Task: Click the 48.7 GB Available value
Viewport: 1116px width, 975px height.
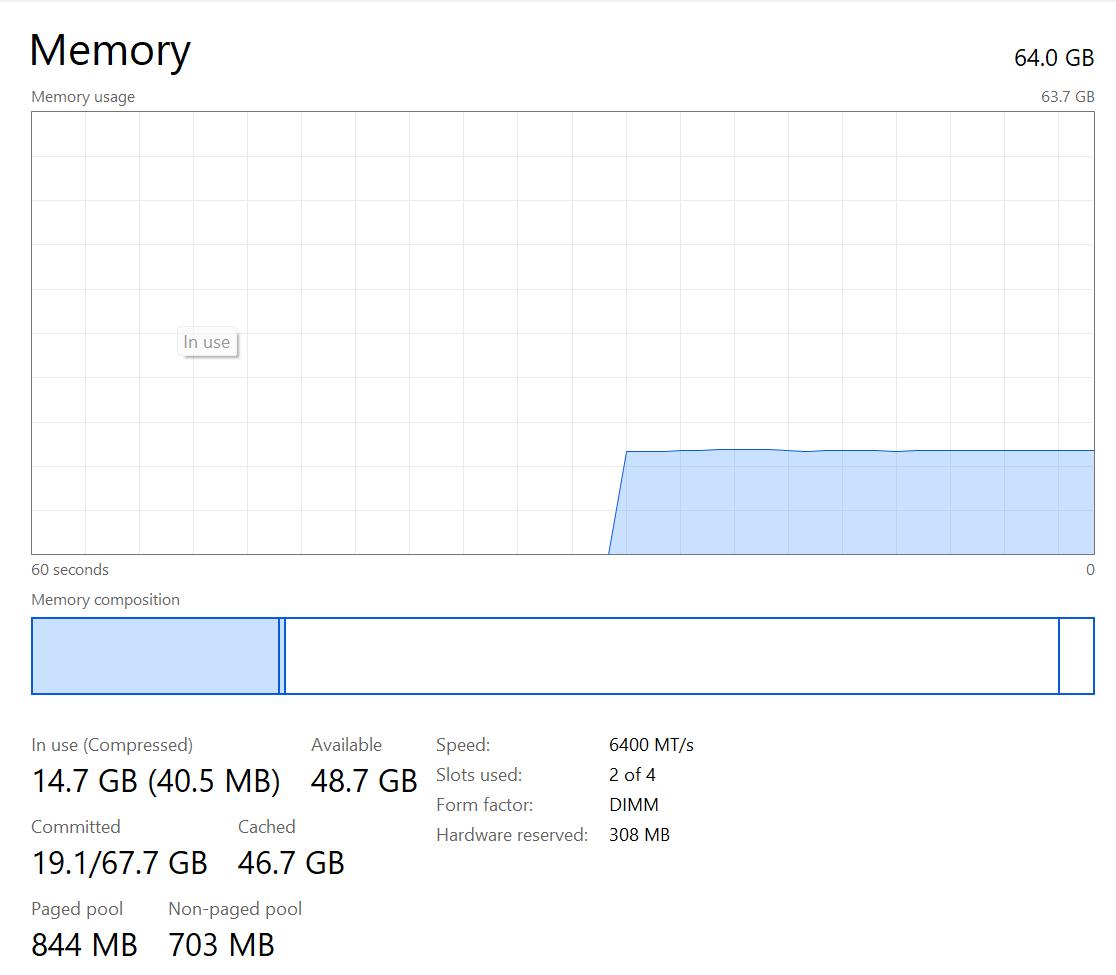Action: 363,781
